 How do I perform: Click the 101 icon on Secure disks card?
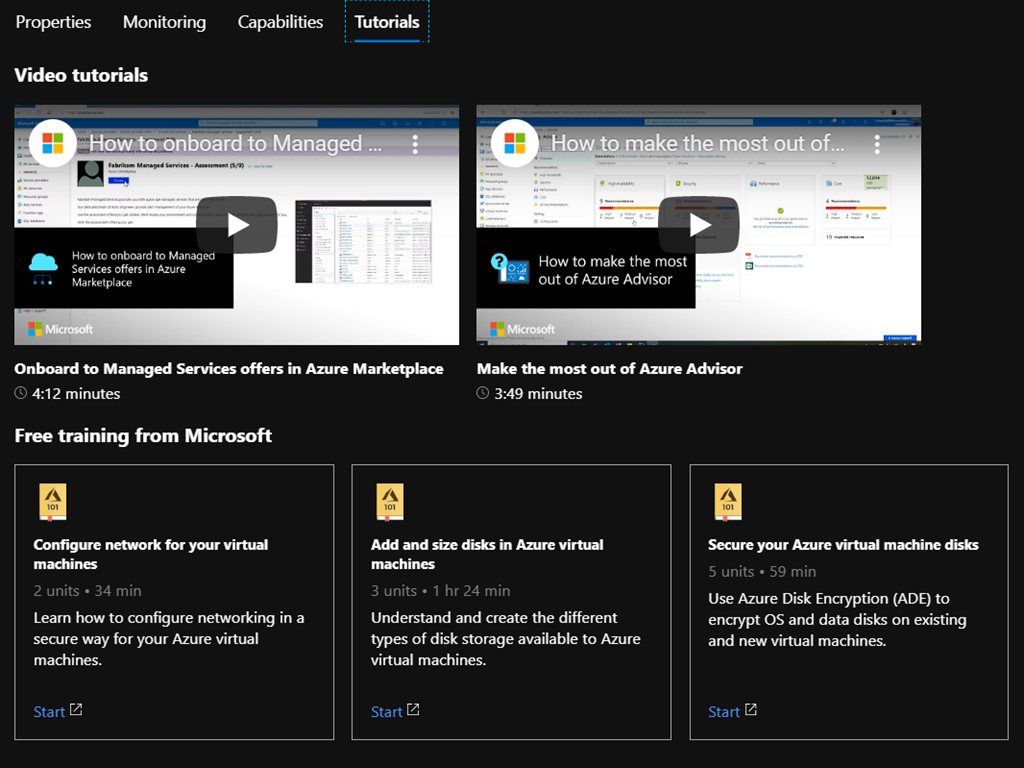(x=727, y=502)
